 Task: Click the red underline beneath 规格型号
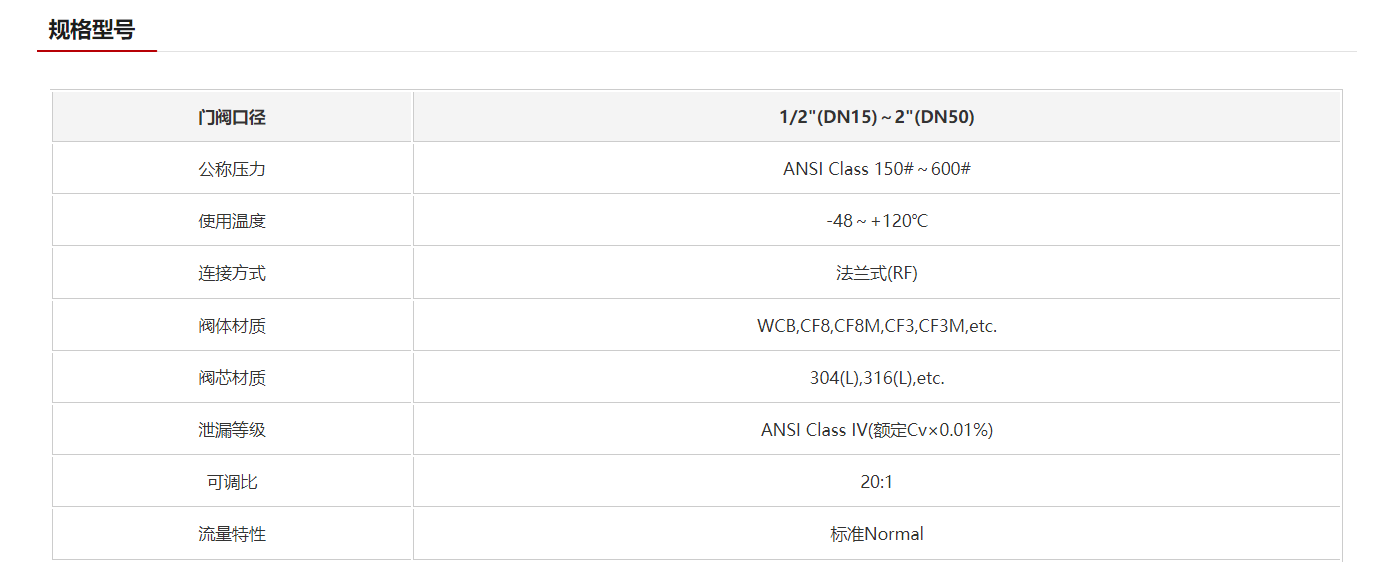point(97,50)
